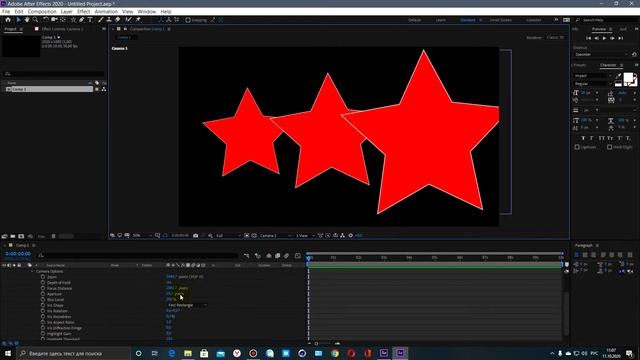Select the Zoom magnifier tool
This screenshot has height=360, width=640.
[x=35, y=20]
